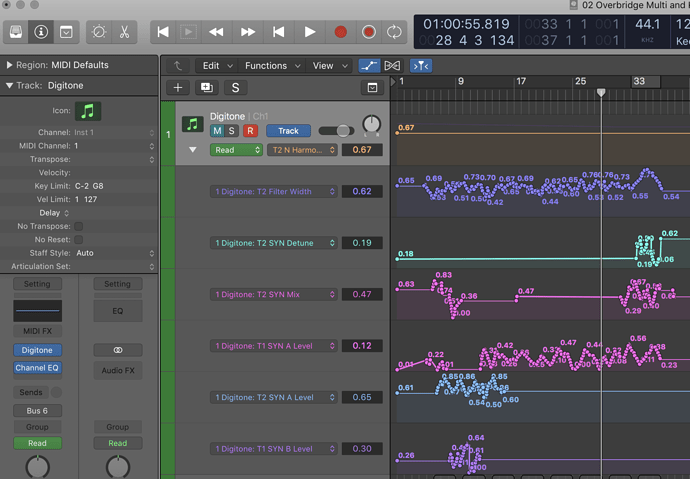
Task: Open the scissors Editors button
Action: click(123, 32)
